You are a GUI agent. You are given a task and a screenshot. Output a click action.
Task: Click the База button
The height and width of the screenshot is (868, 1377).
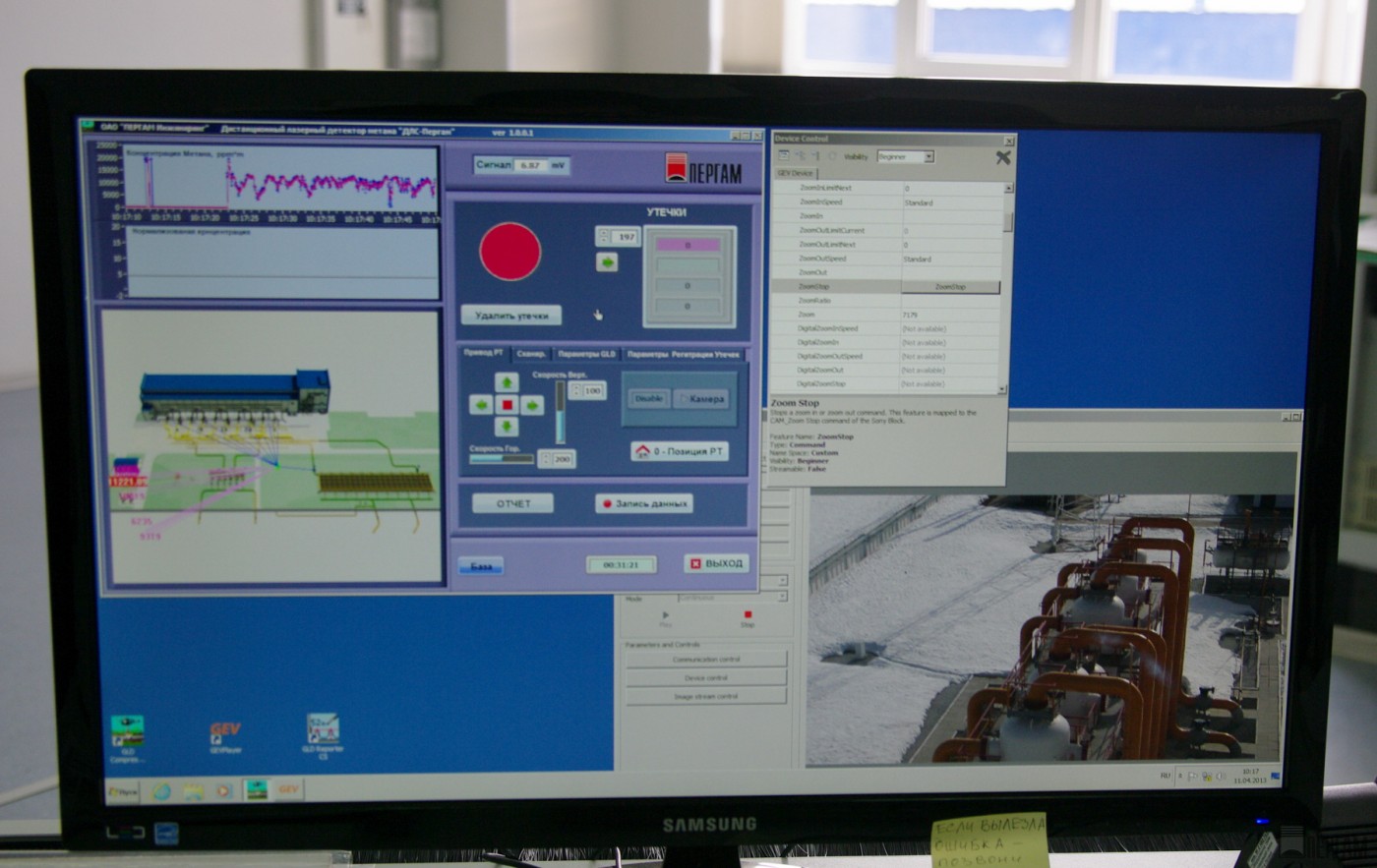click(481, 566)
